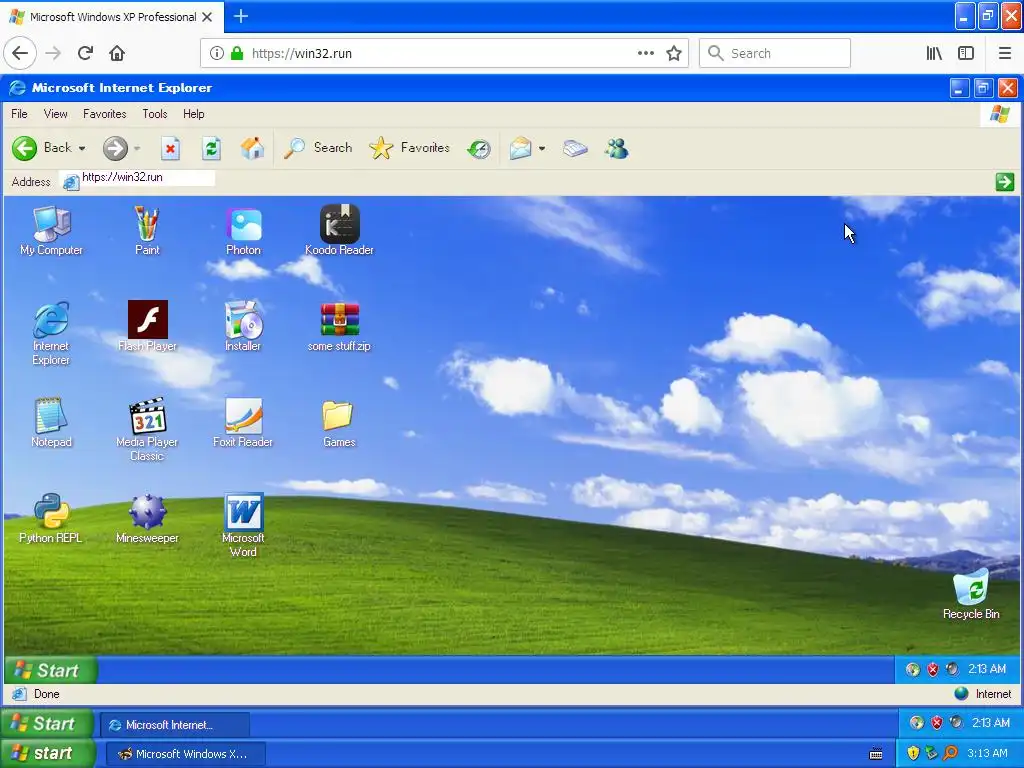
Task: Click the Firefox URL bar
Action: [x=444, y=54]
